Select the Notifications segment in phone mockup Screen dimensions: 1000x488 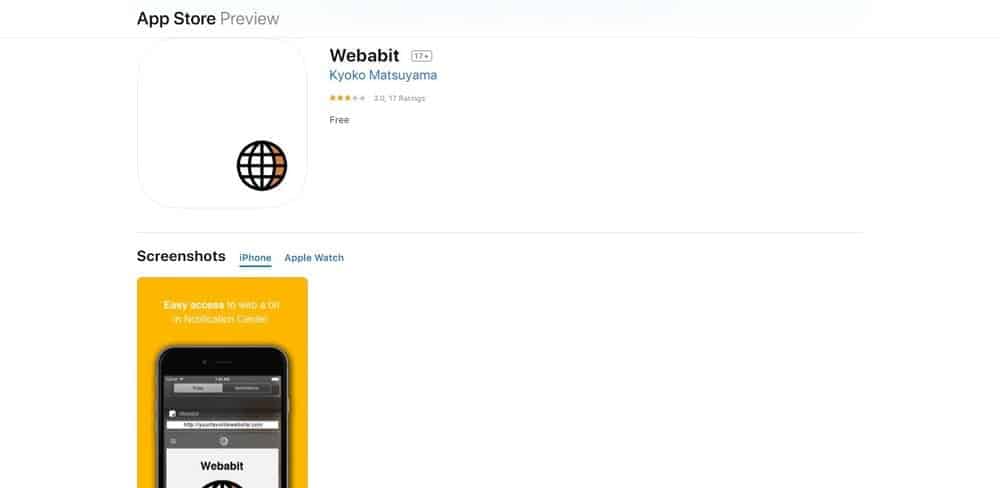(x=247, y=388)
